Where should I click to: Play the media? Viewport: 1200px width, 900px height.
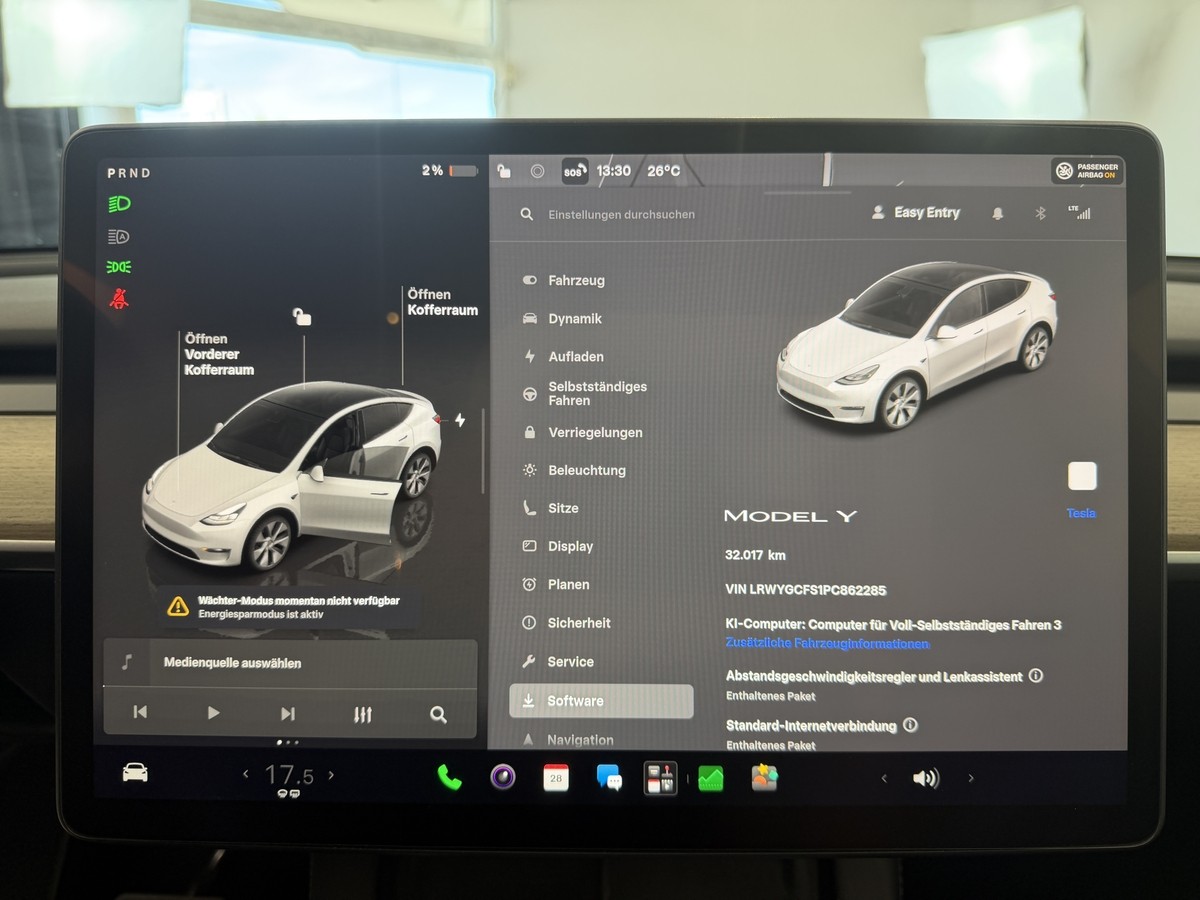tap(213, 713)
